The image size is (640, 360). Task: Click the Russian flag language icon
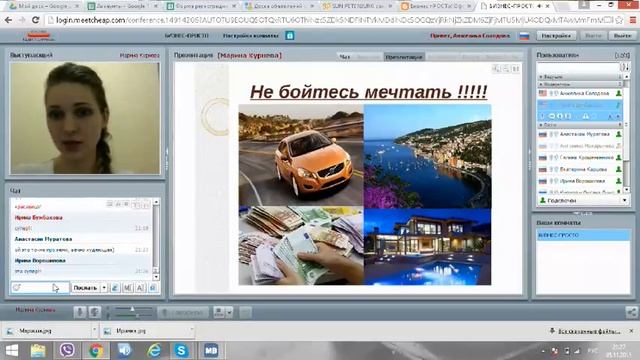pyautogui.click(x=524, y=36)
